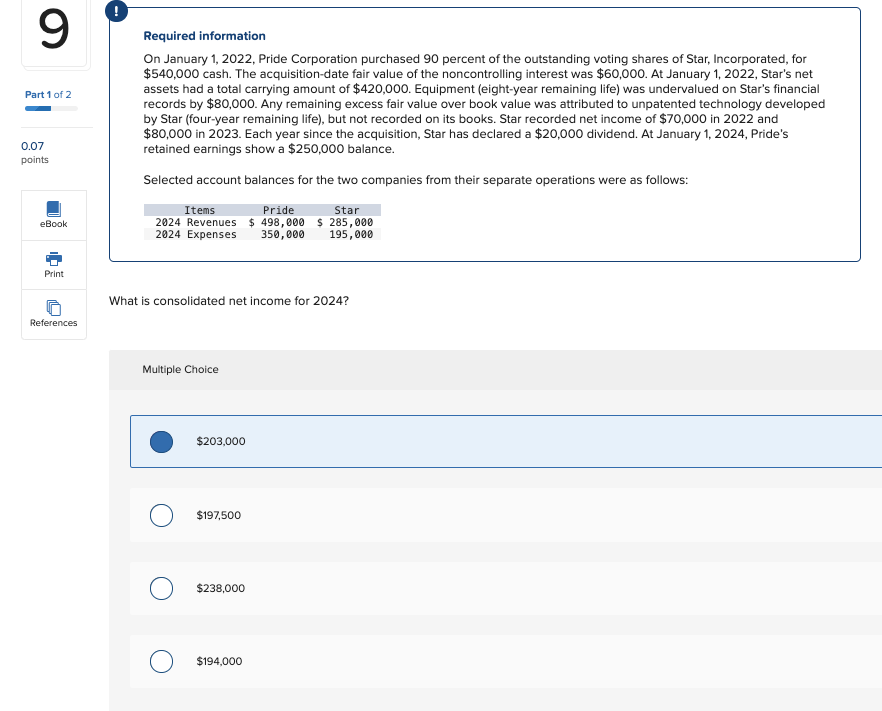Image resolution: width=882 pixels, height=711 pixels.
Task: Click the Required information heading
Action: tap(204, 35)
